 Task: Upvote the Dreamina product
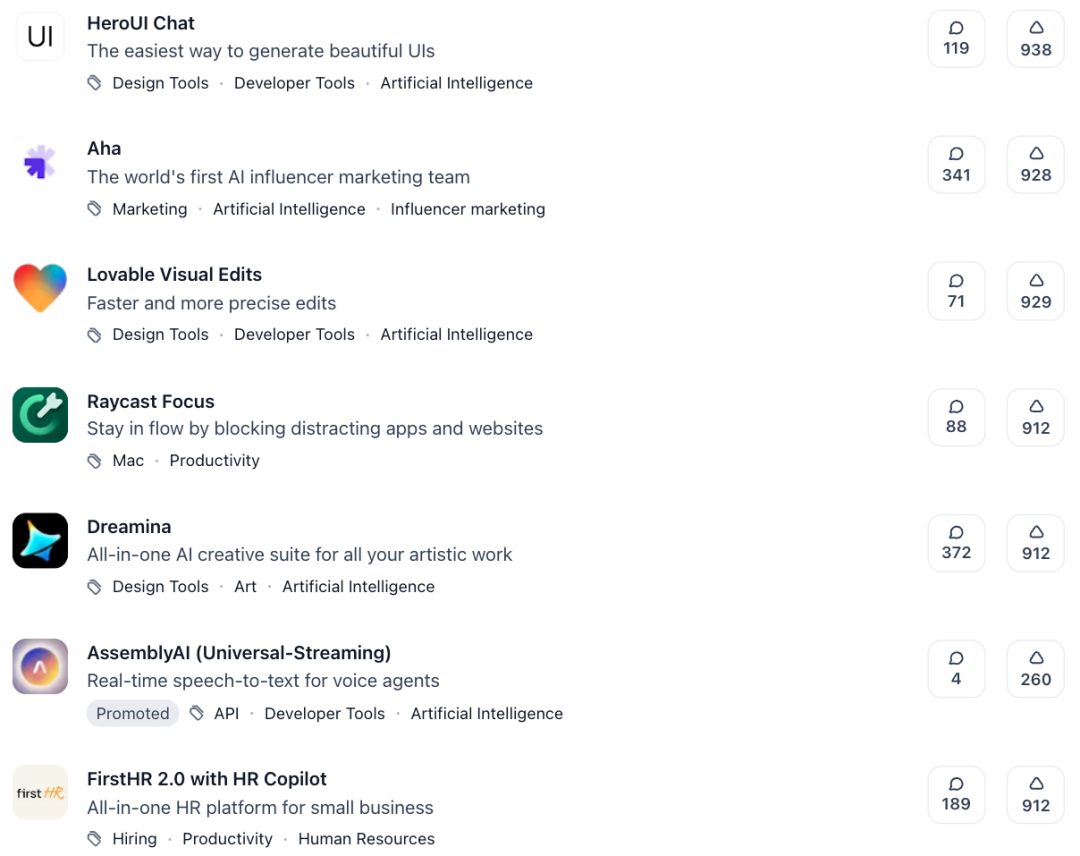click(1035, 543)
